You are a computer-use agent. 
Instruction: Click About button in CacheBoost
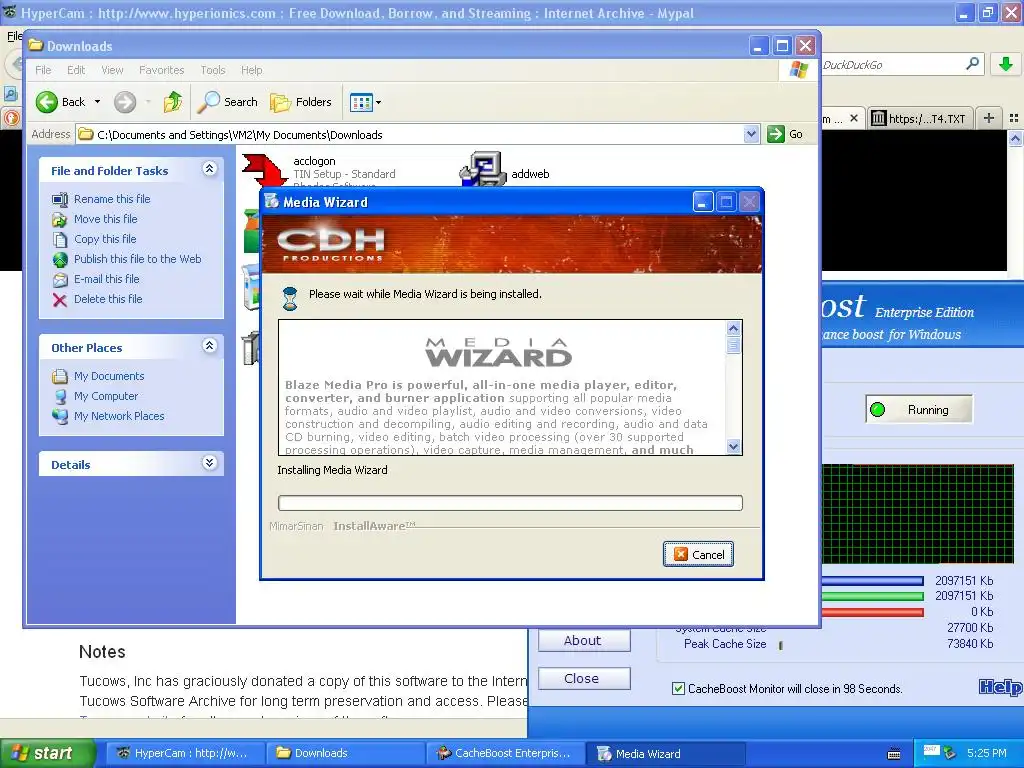(x=584, y=640)
